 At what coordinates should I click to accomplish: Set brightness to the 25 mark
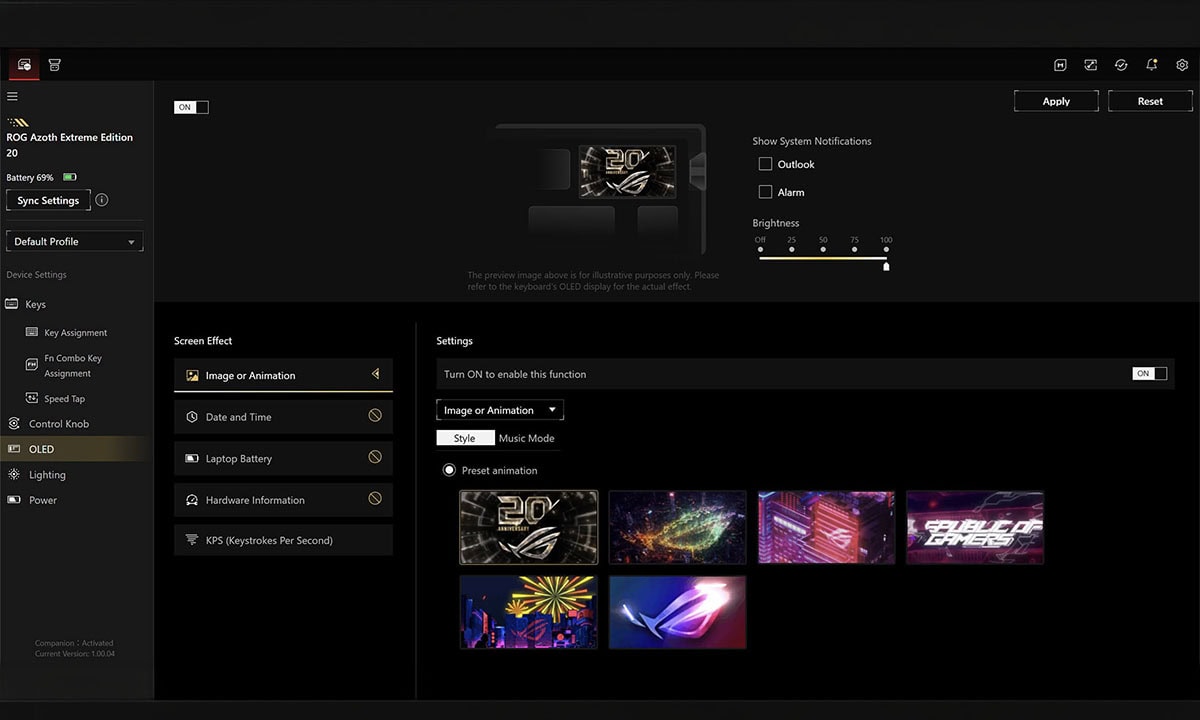tap(791, 250)
